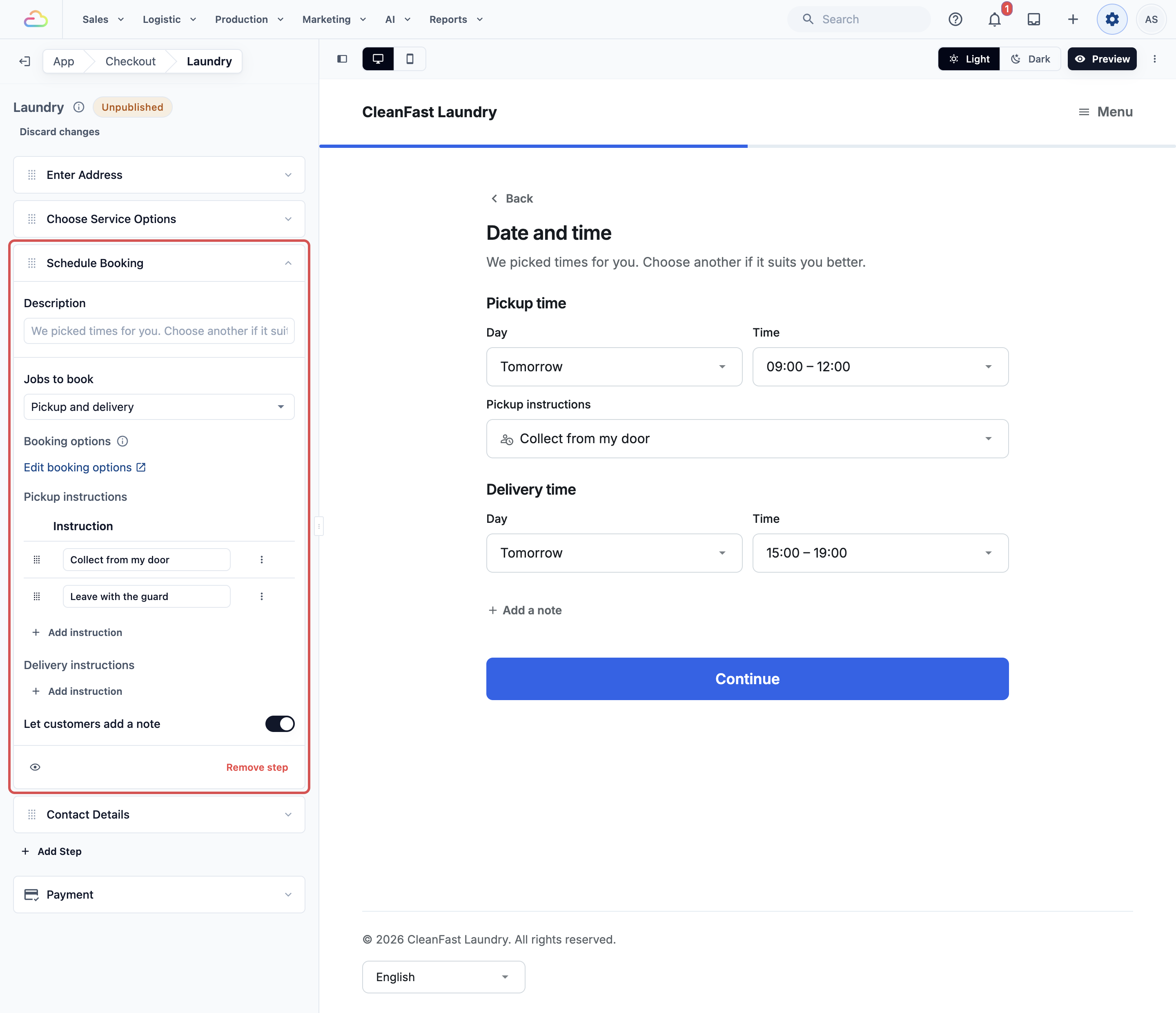Open the AS user avatar
Image resolution: width=1176 pixels, height=1013 pixels.
(1151, 19)
